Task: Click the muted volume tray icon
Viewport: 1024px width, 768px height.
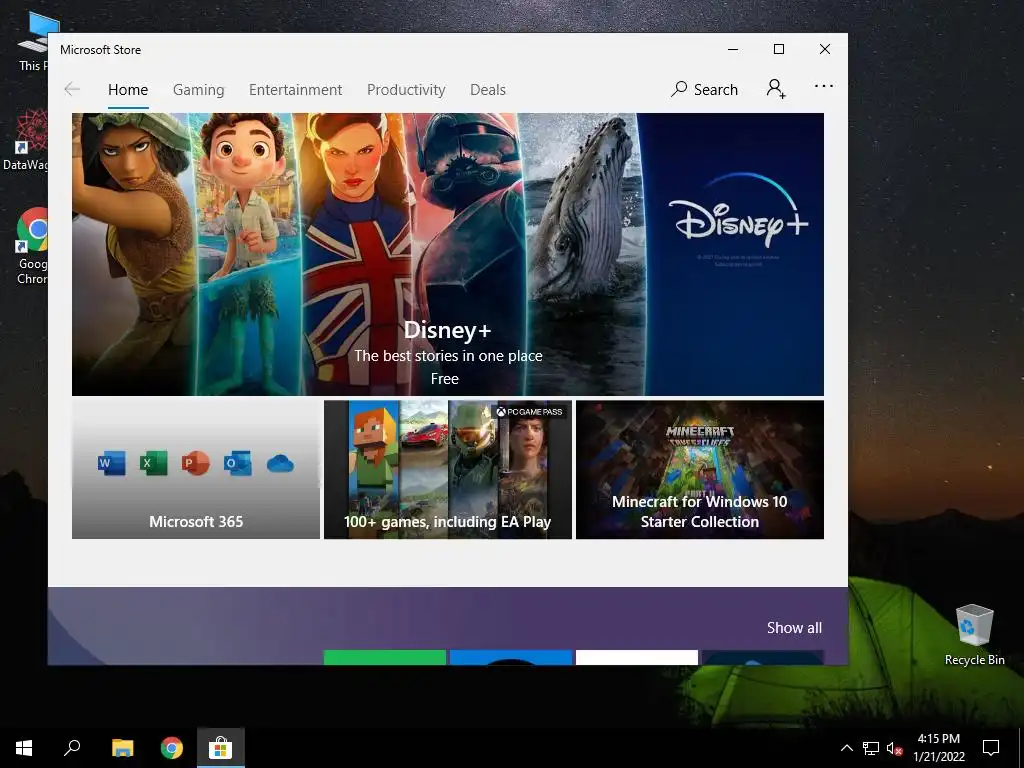Action: coord(895,748)
